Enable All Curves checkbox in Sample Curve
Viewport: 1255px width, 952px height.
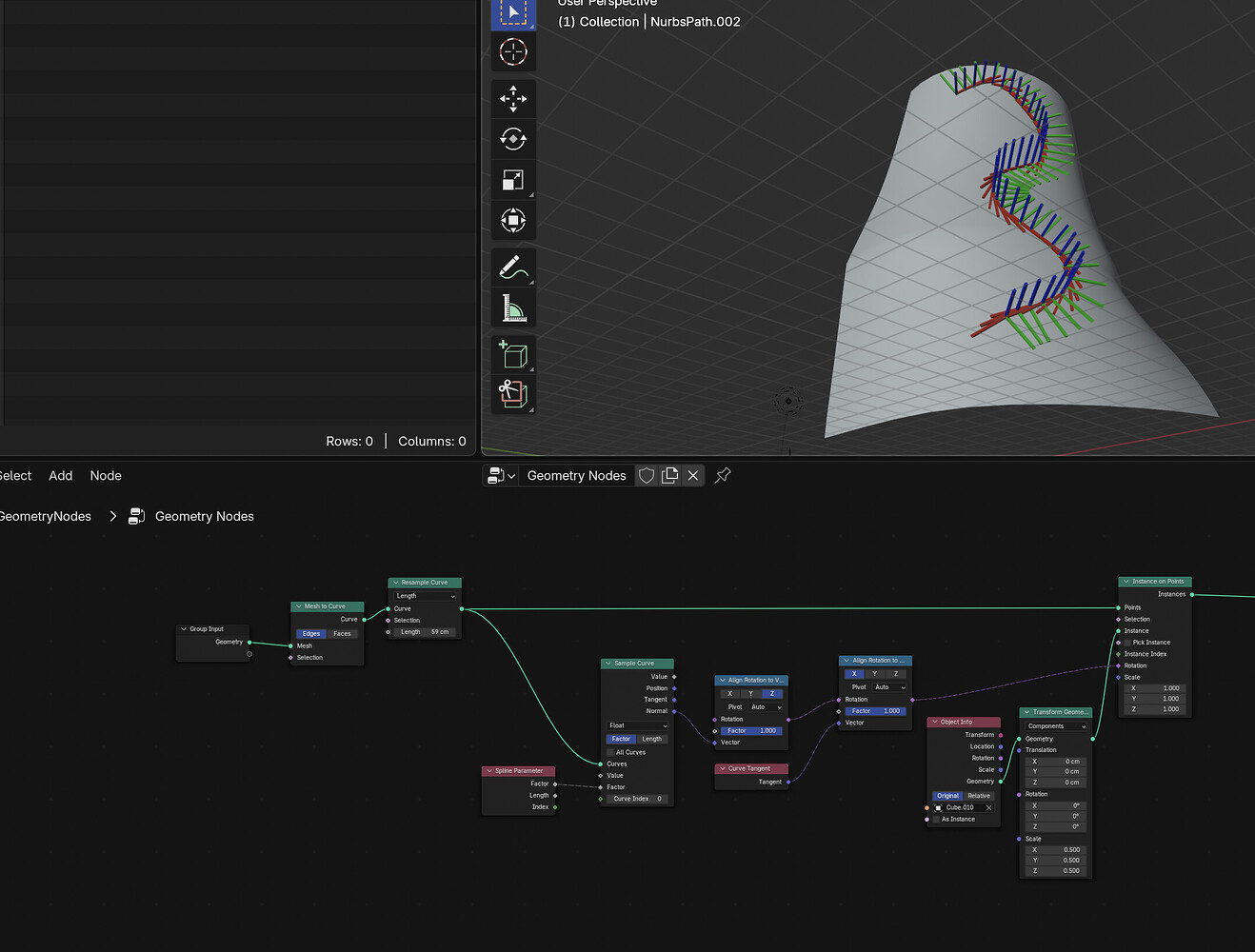tap(610, 752)
